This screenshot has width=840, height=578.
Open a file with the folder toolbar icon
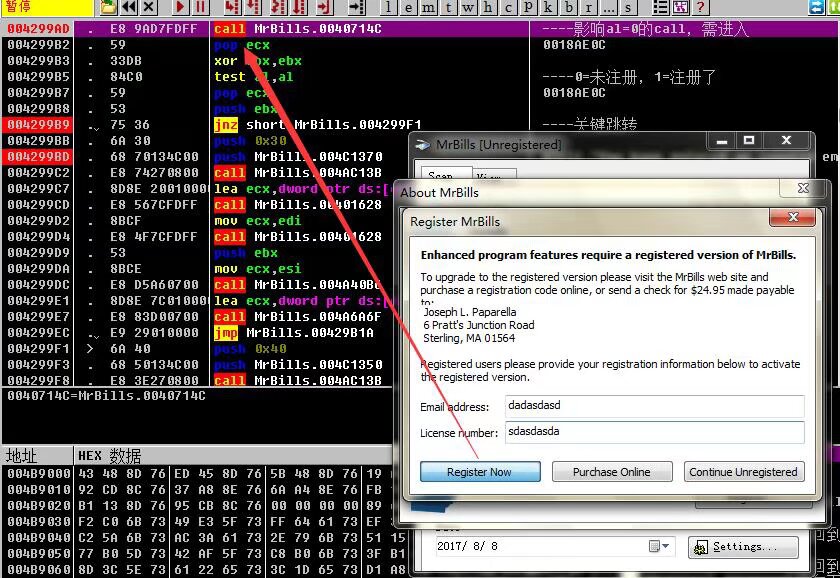pyautogui.click(x=109, y=7)
